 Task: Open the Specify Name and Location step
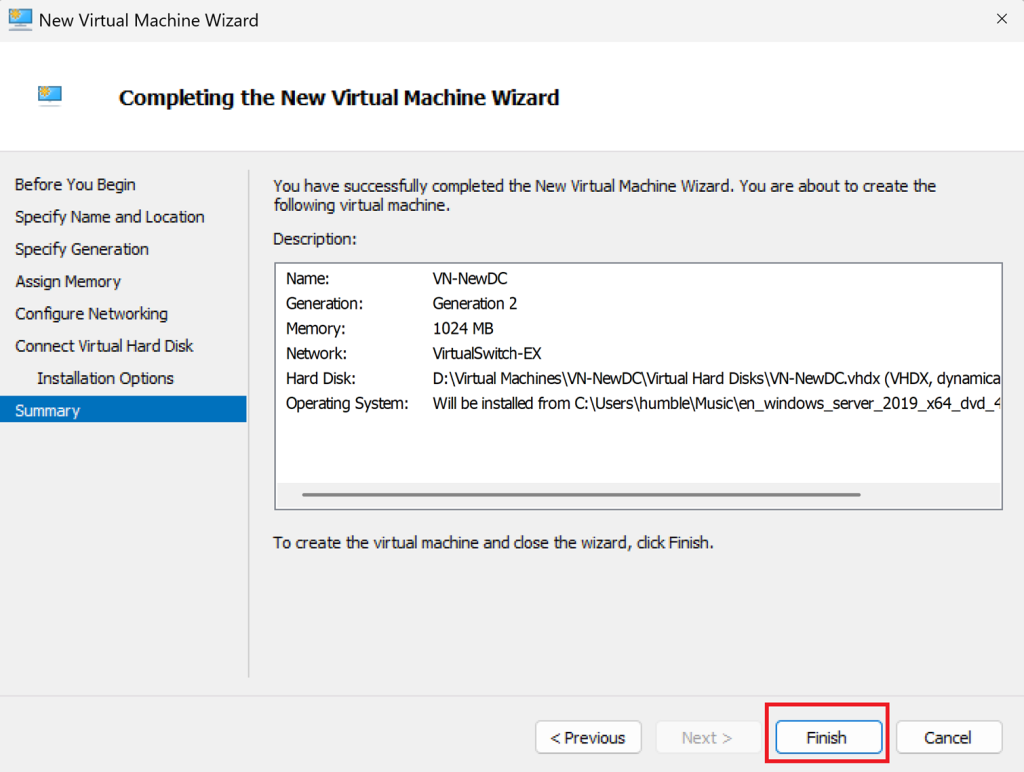[x=109, y=217]
